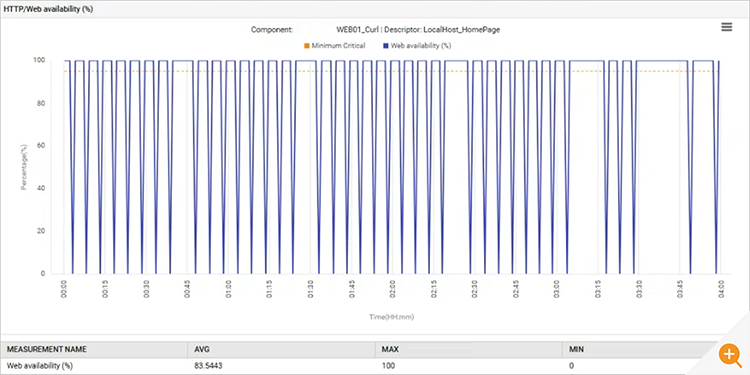Click the 03:15 time axis label
Image resolution: width=750 pixels, height=375 pixels.
pos(598,289)
